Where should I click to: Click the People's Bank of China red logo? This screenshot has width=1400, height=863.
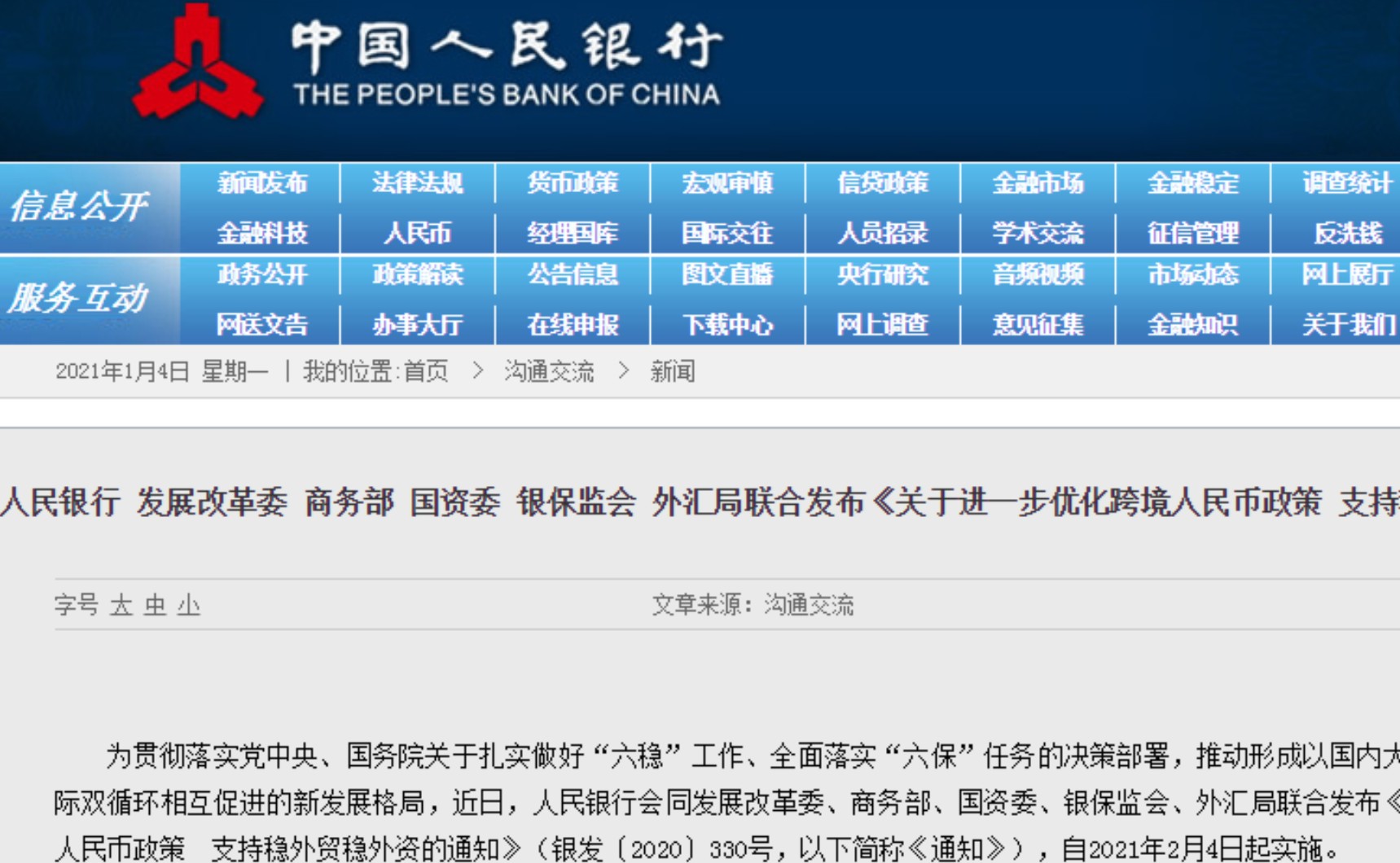[x=198, y=62]
